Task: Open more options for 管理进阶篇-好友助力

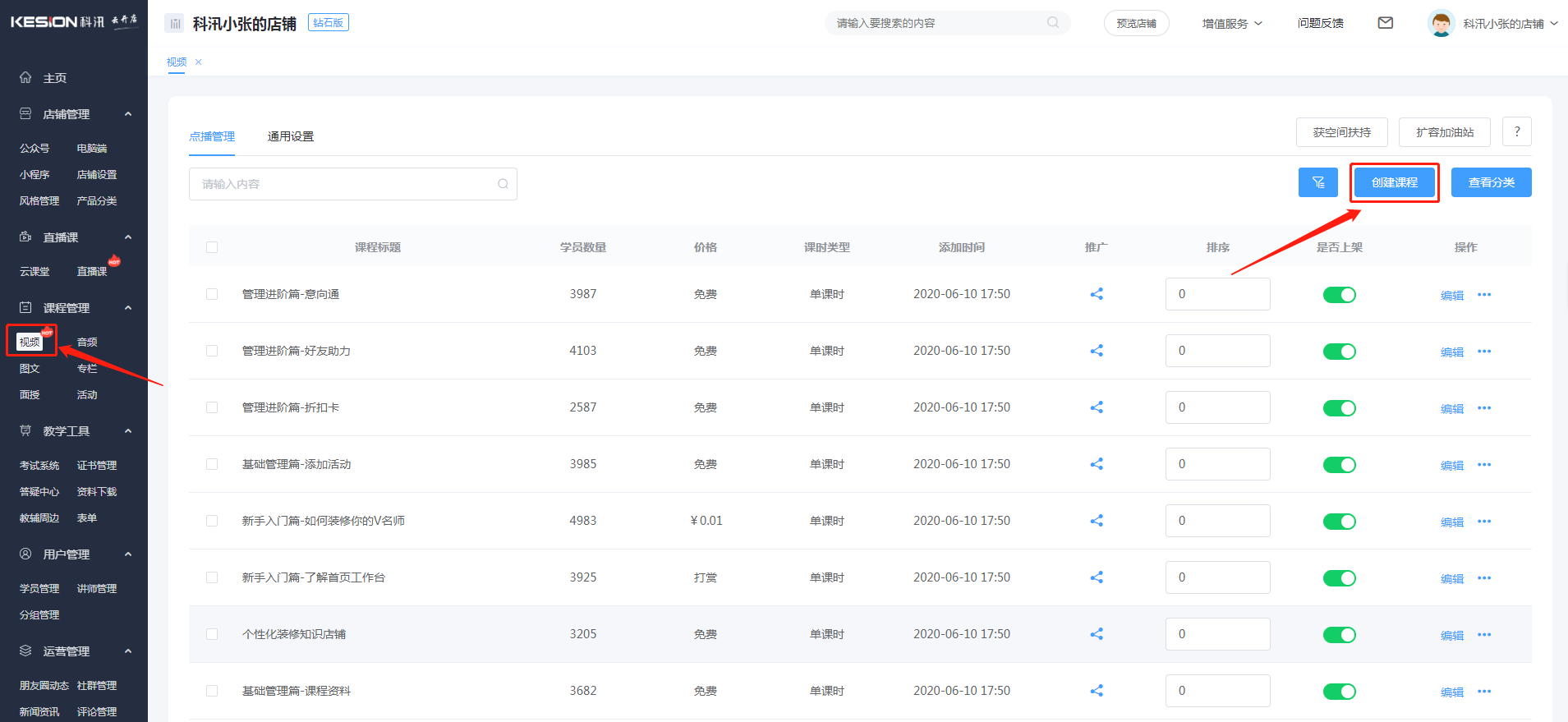Action: (1483, 352)
